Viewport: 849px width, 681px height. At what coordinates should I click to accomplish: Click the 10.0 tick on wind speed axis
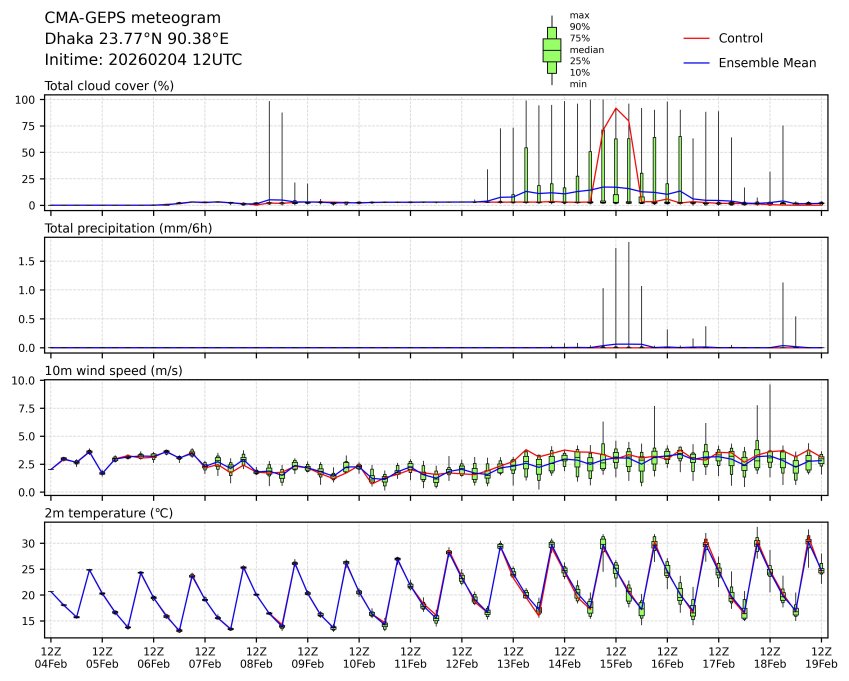[27, 381]
